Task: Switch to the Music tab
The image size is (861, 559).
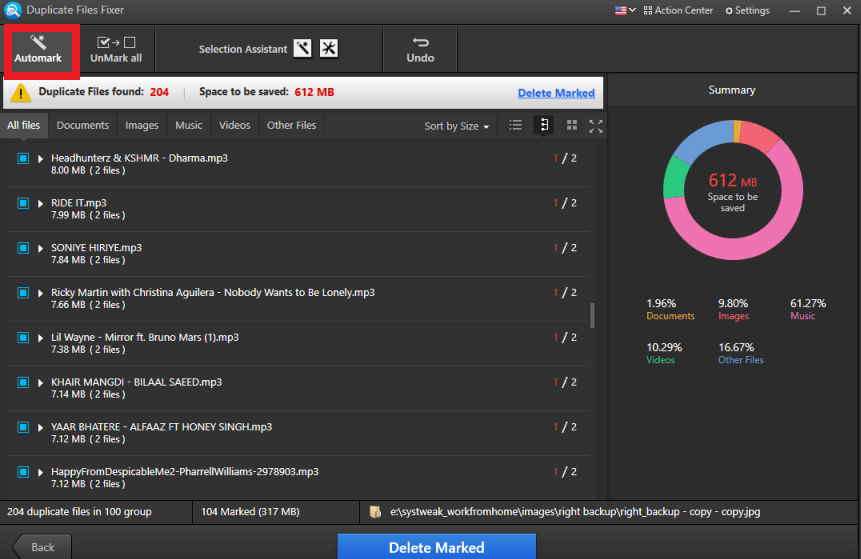Action: (x=188, y=126)
